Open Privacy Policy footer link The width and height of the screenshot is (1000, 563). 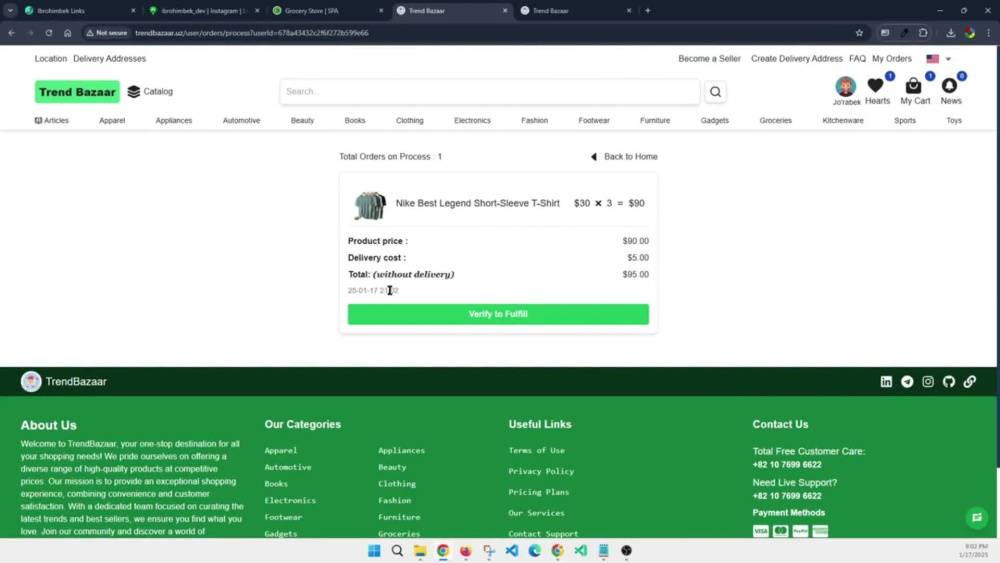click(541, 471)
